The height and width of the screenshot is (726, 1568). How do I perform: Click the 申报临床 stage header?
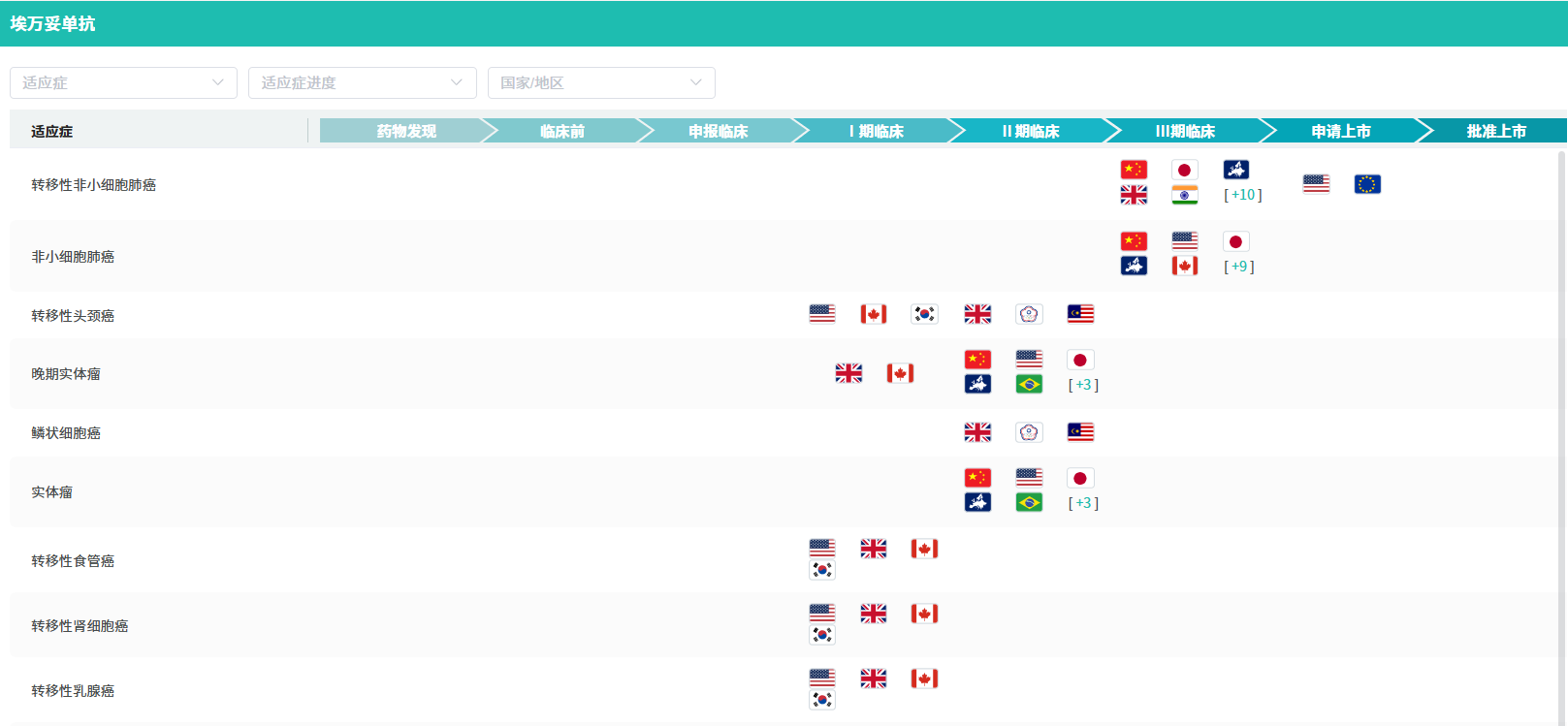pos(718,131)
